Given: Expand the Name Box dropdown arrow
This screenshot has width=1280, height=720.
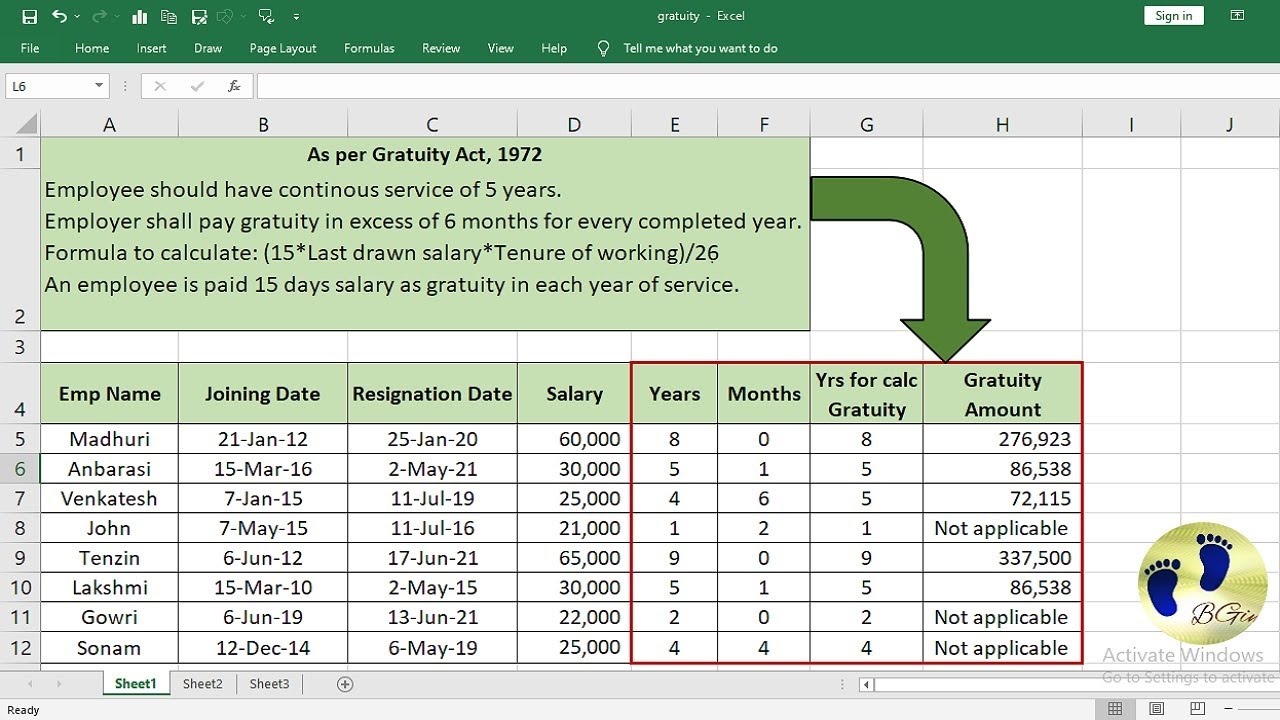Looking at the screenshot, I should point(99,86).
